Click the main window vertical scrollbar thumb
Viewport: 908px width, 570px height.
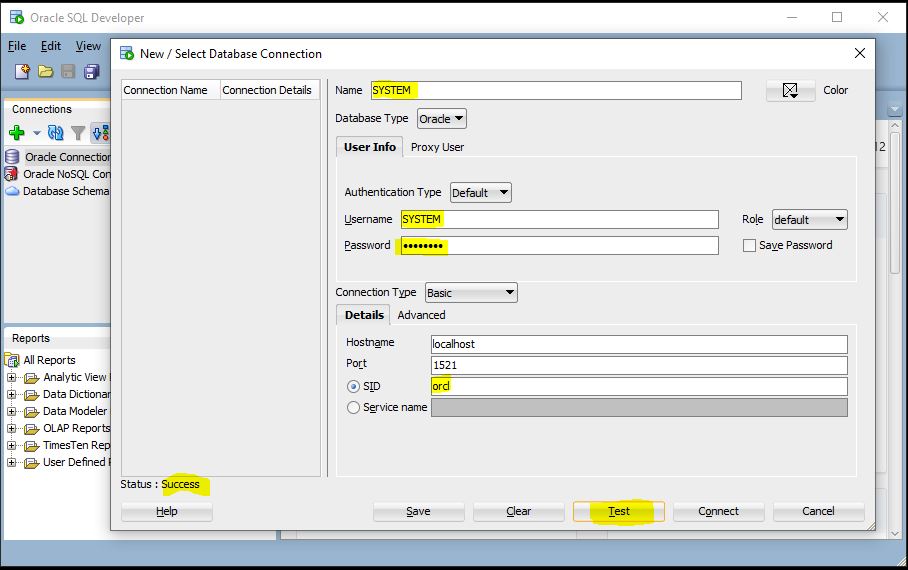click(x=895, y=203)
